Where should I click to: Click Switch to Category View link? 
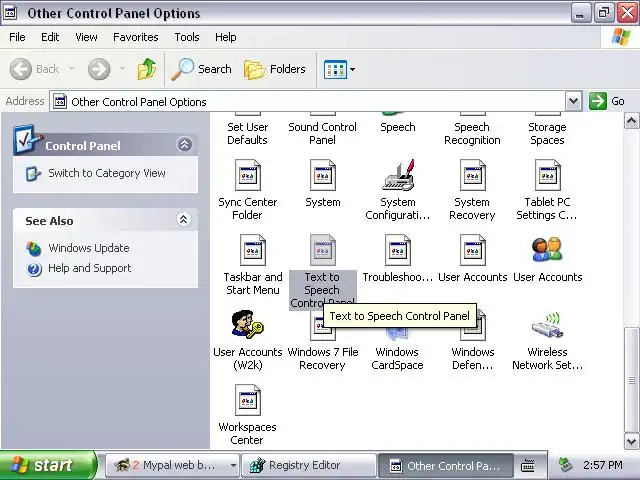click(x=107, y=173)
